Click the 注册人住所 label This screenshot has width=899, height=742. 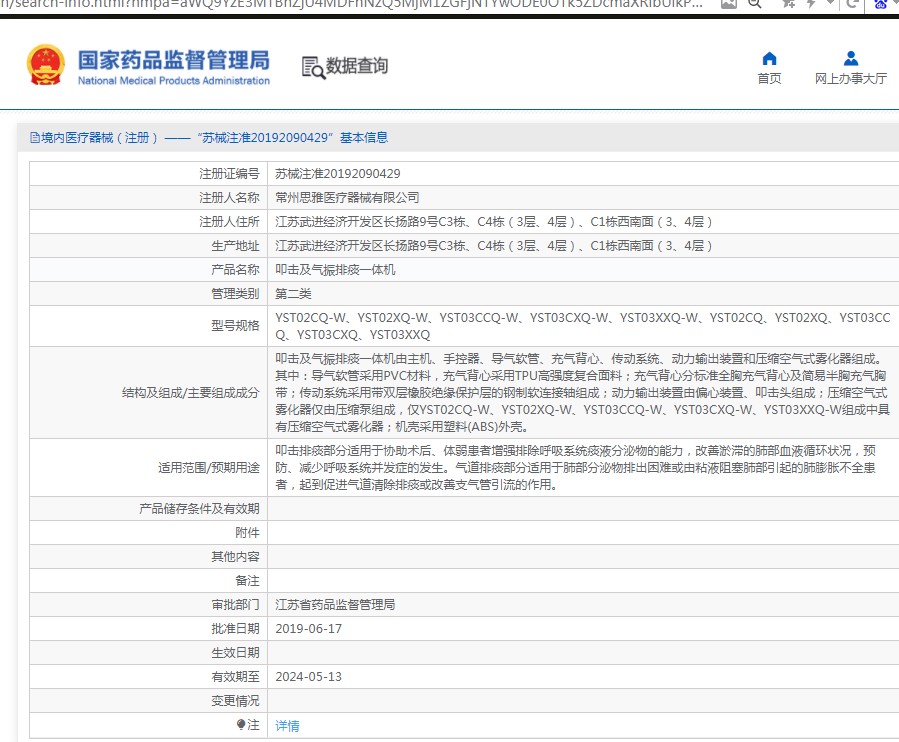[229, 222]
